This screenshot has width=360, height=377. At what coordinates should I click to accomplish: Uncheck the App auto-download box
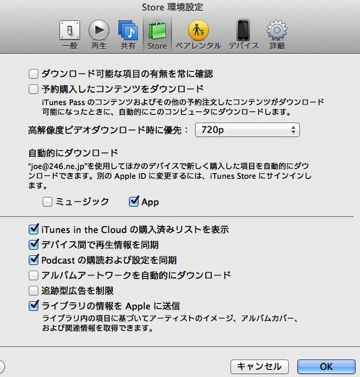(134, 201)
